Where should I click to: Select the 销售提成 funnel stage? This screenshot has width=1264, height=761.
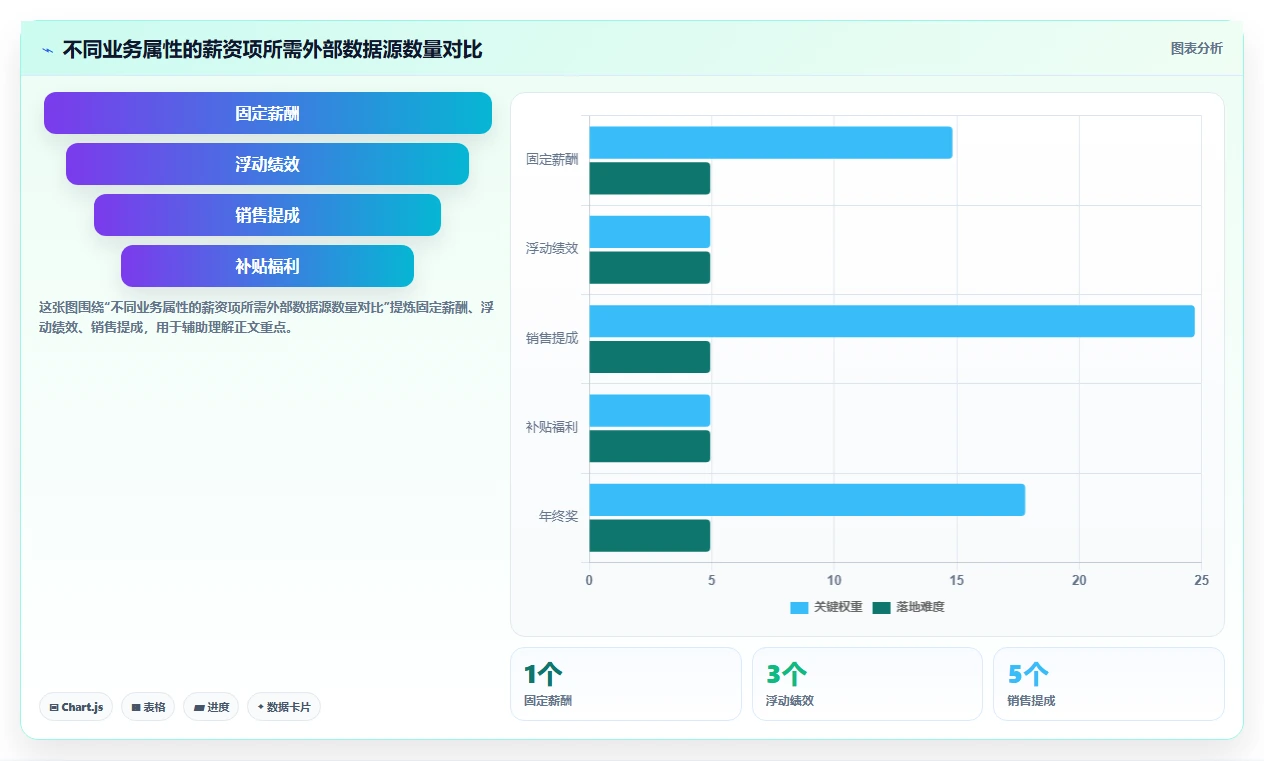click(268, 215)
